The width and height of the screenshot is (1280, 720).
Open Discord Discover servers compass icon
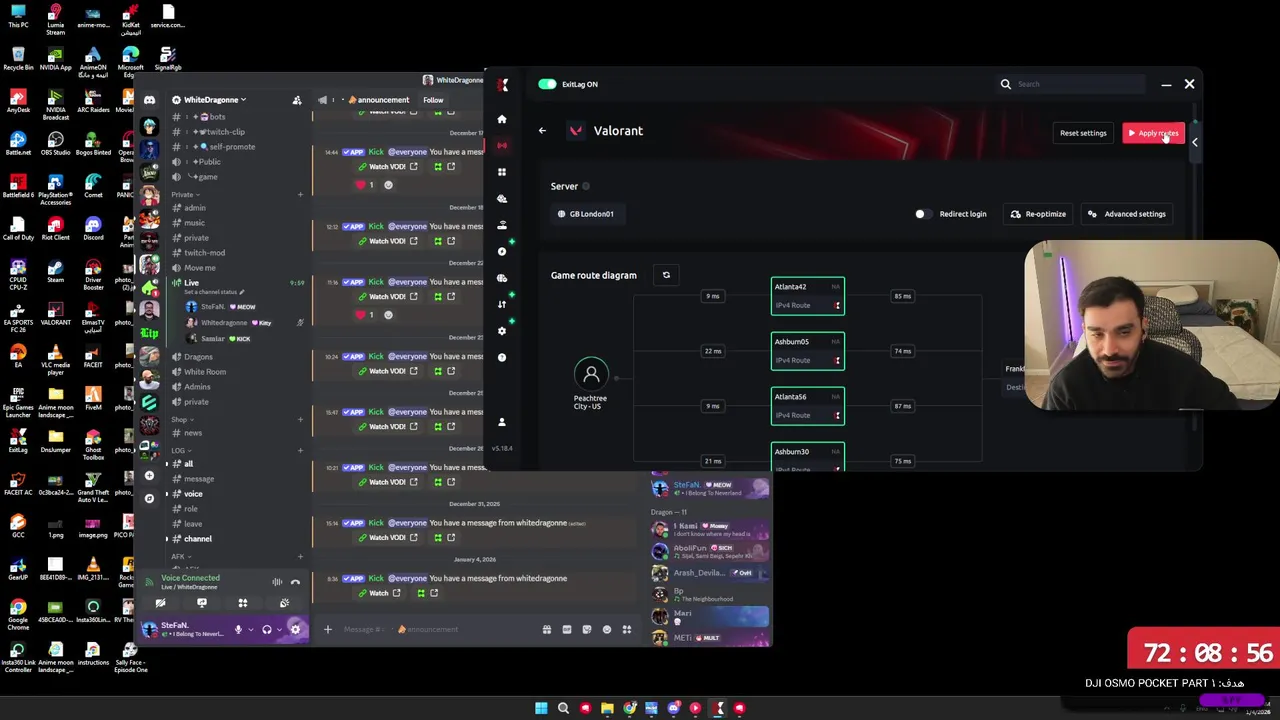pos(149,498)
